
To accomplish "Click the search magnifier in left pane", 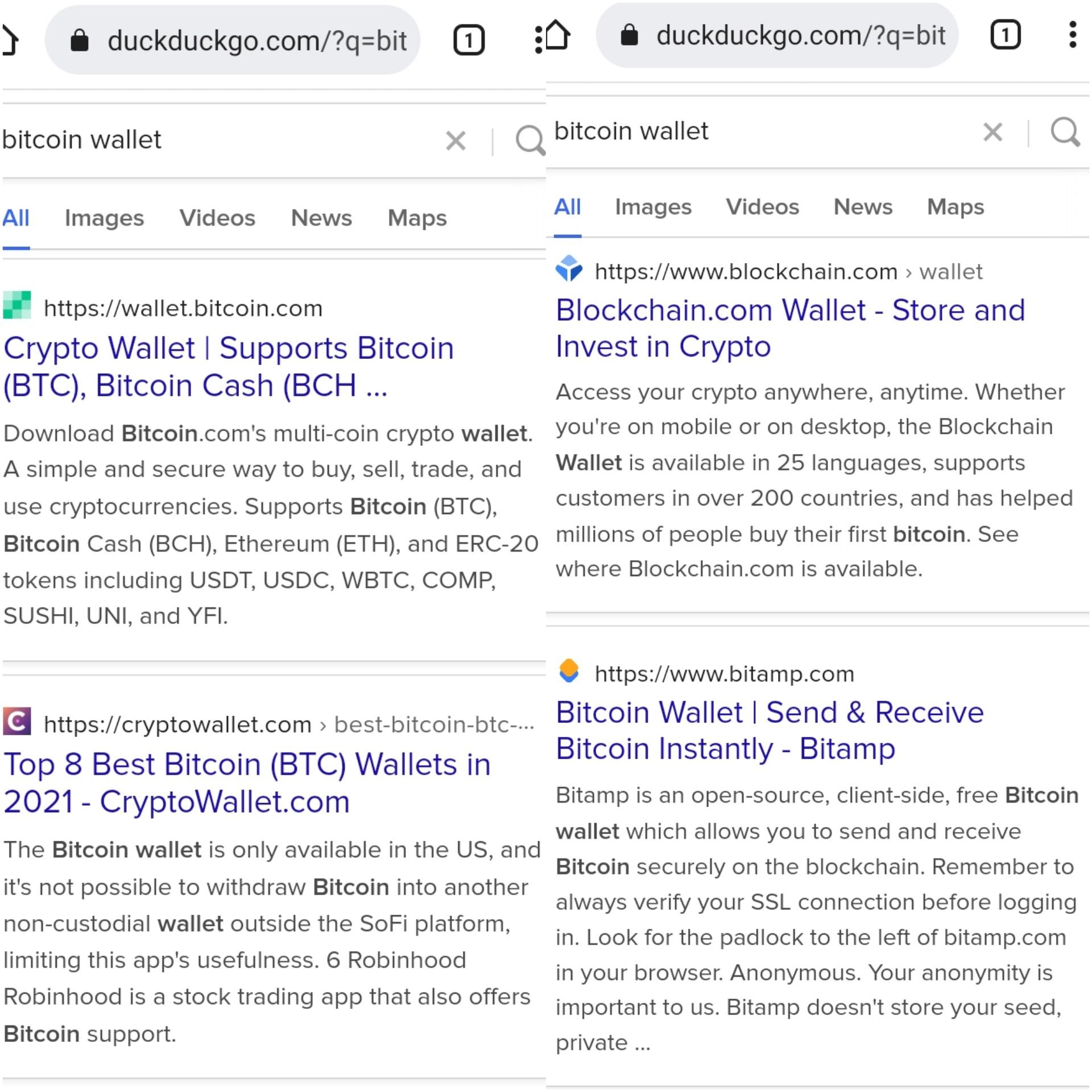I will [530, 140].
